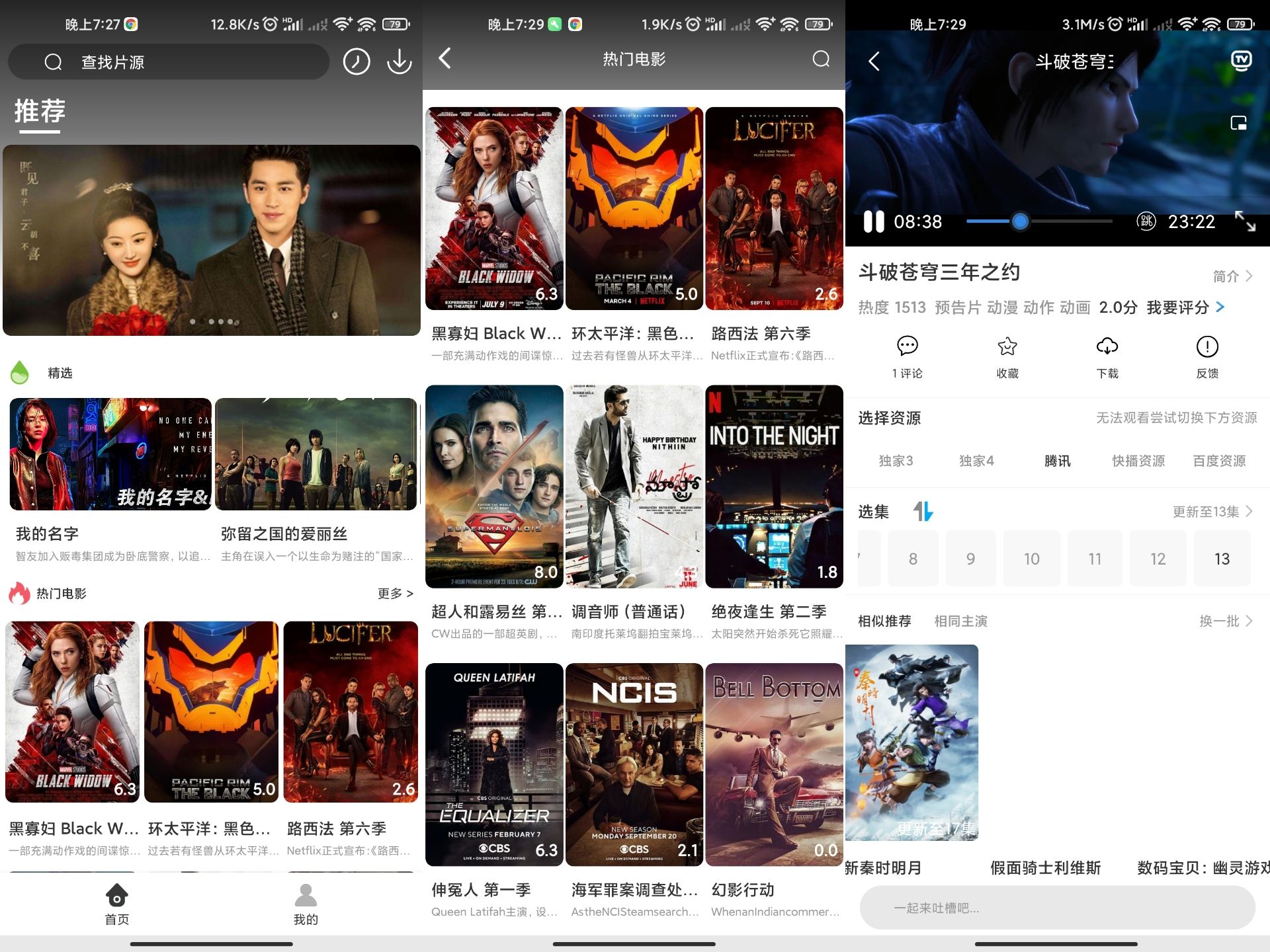Screen dimensions: 1270x952
Task: Open downloads arrow icon on home screen
Action: pyautogui.click(x=399, y=62)
